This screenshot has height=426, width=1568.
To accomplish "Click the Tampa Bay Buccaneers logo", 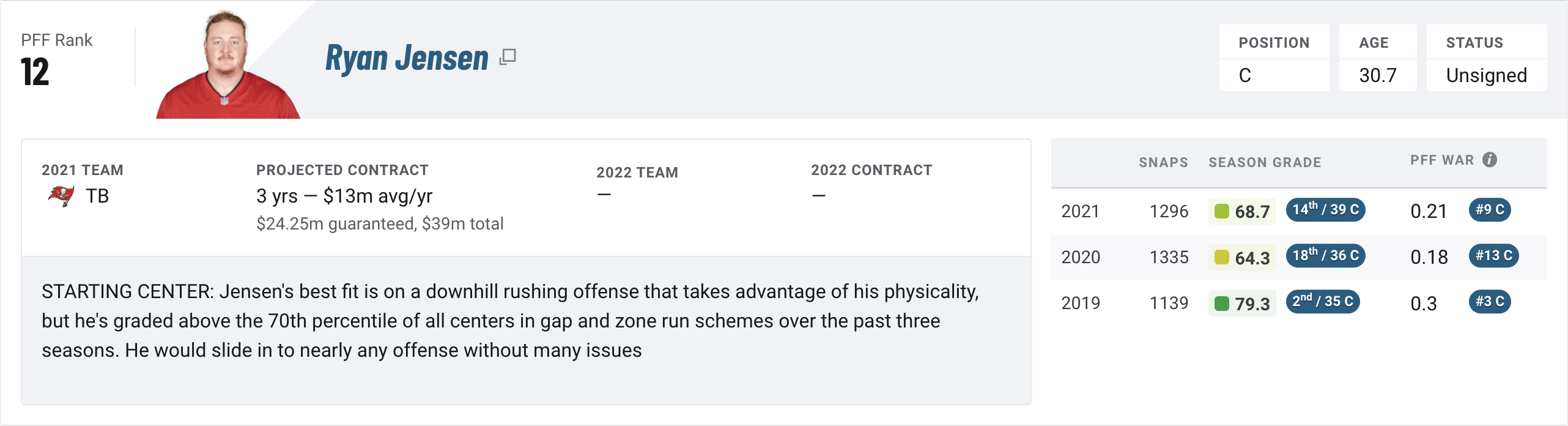I will (x=61, y=196).
